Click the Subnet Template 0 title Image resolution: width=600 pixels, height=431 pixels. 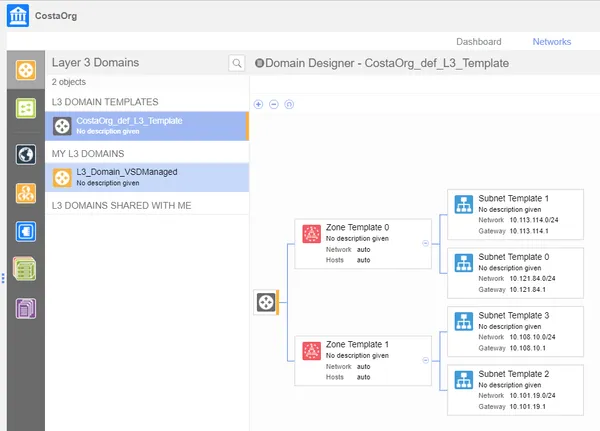tap(514, 257)
